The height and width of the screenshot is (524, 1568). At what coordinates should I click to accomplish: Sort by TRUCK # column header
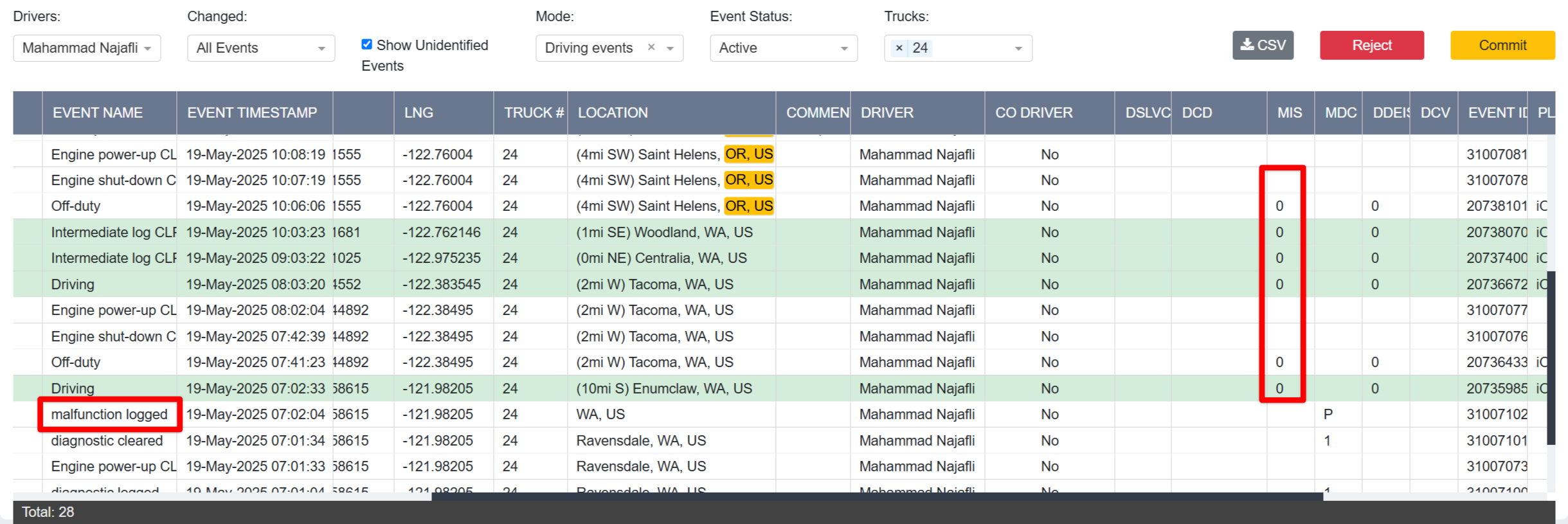click(530, 113)
